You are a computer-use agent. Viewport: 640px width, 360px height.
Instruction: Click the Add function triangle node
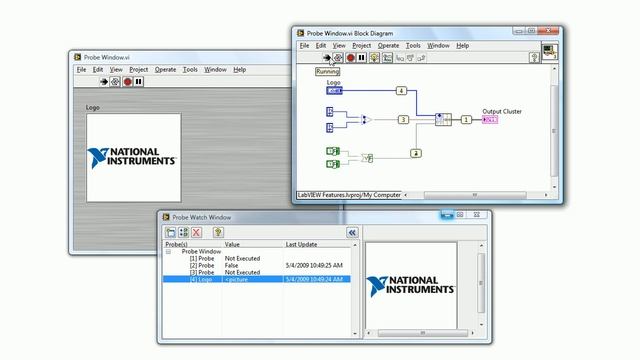tap(366, 119)
